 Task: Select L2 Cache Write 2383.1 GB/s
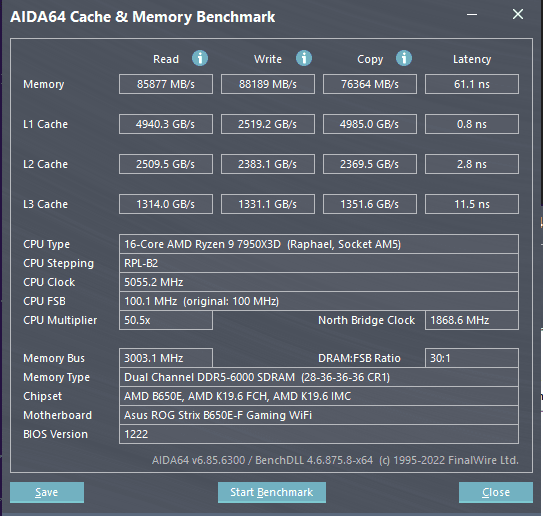tap(268, 164)
